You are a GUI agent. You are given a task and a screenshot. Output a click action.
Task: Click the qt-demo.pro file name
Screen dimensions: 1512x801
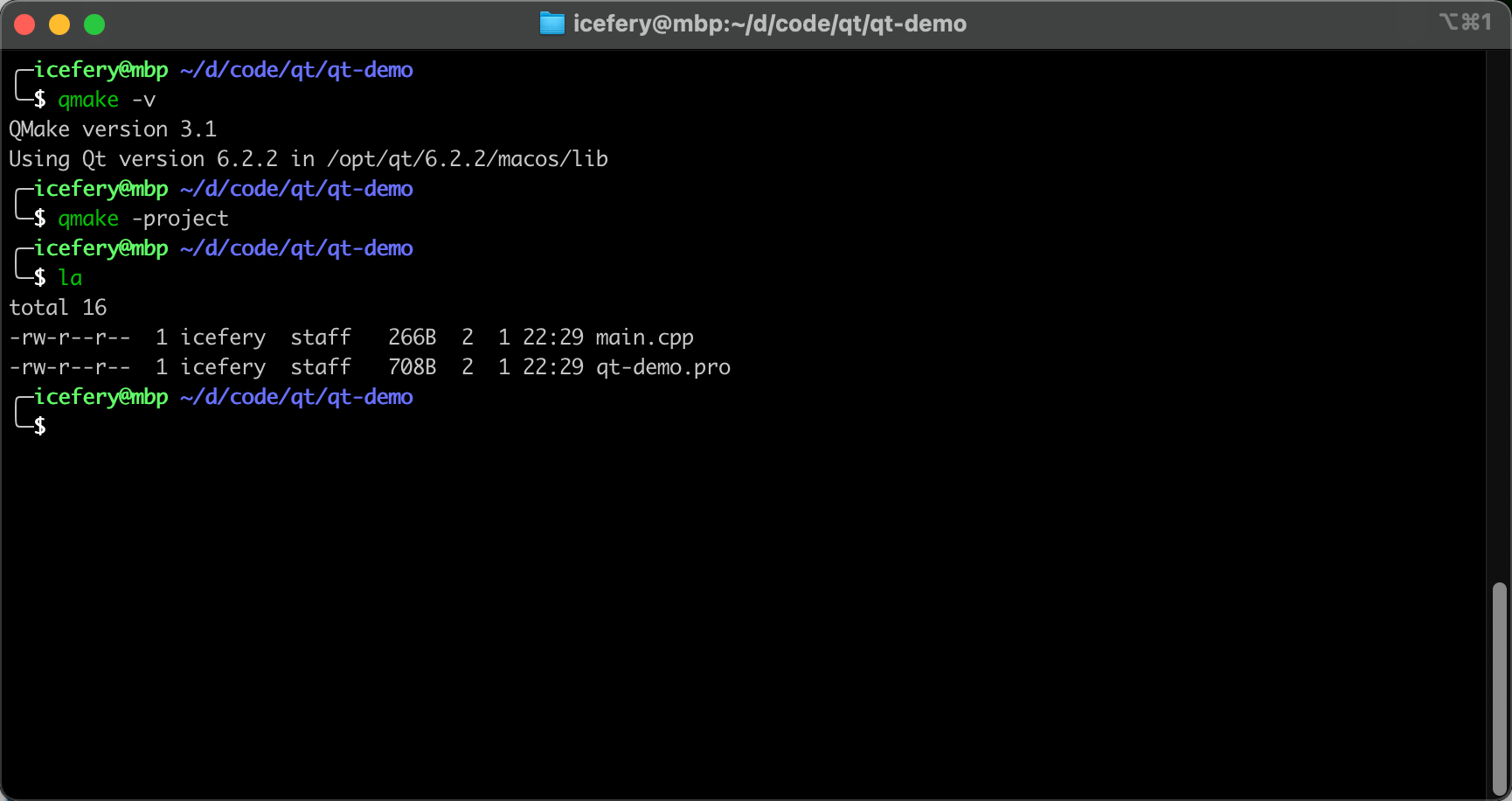point(663,367)
